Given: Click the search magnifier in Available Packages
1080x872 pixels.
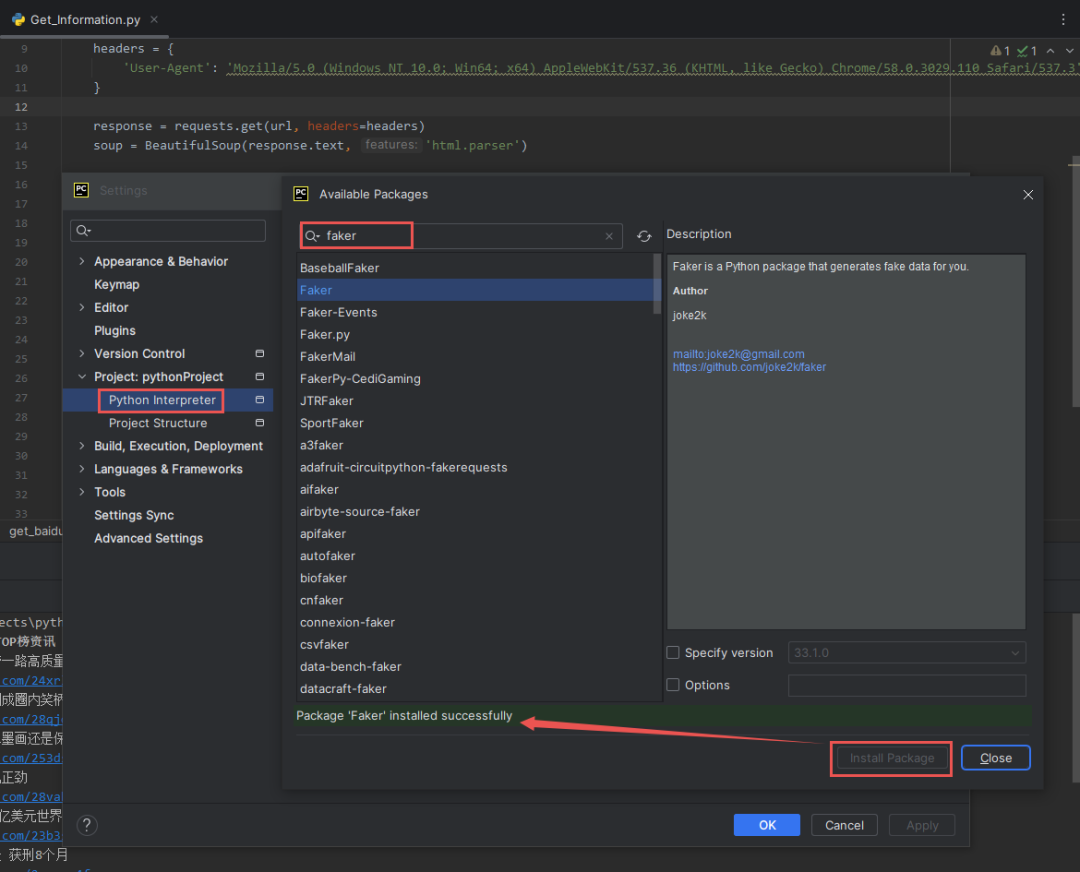Looking at the screenshot, I should coord(312,236).
